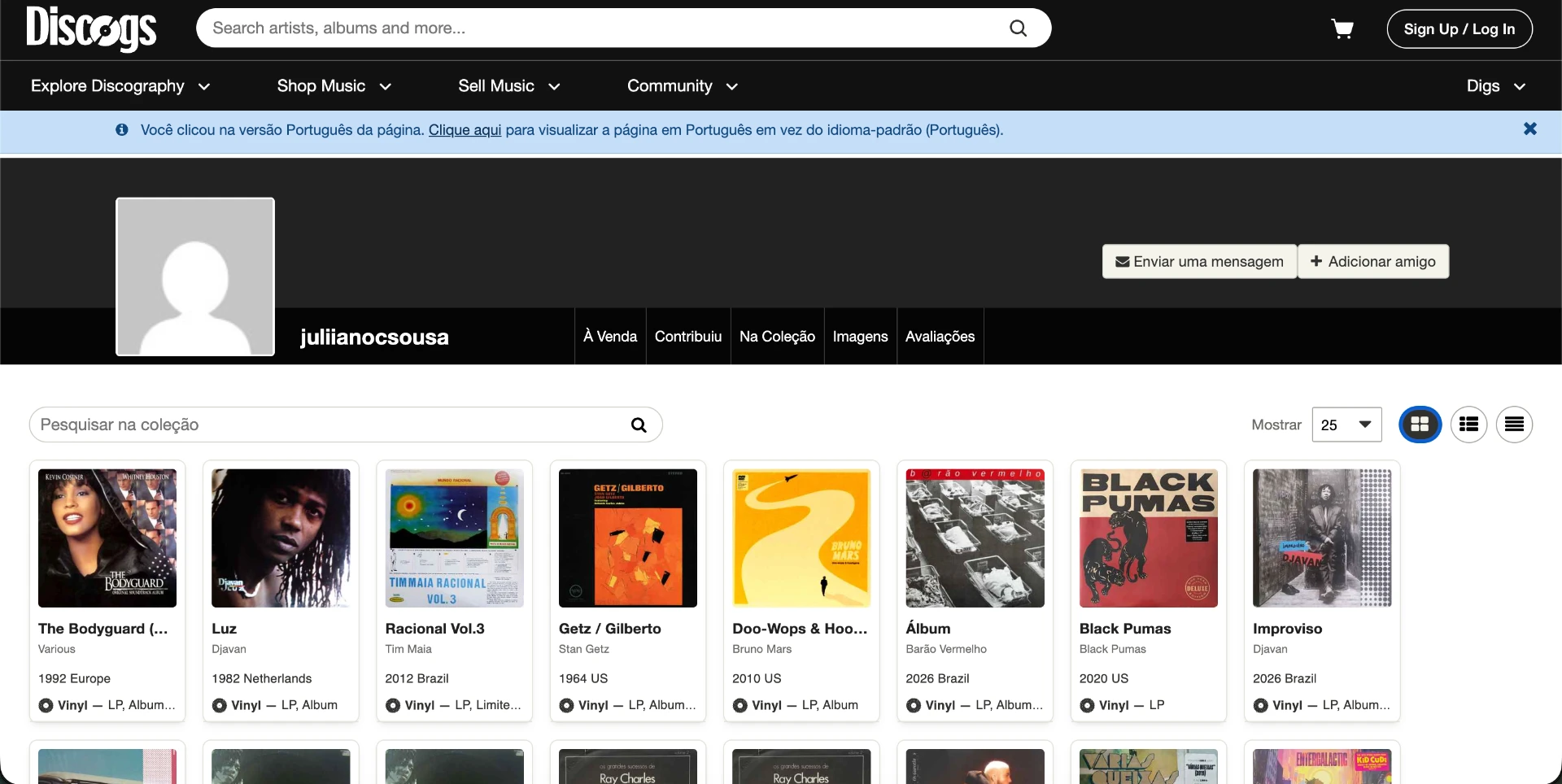The width and height of the screenshot is (1562, 784).
Task: Click Adicionar amigo button
Action: [x=1373, y=262]
